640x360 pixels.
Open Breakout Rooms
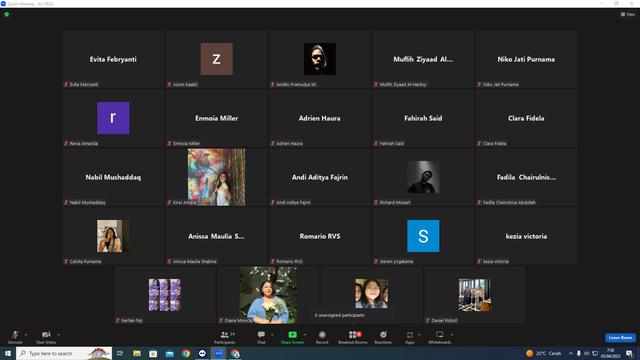[x=353, y=337]
